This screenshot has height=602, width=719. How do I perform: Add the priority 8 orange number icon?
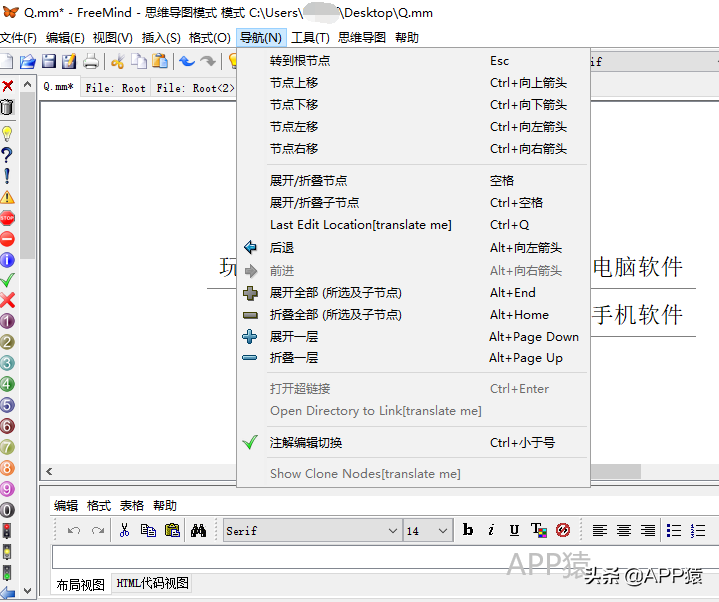(x=7, y=468)
